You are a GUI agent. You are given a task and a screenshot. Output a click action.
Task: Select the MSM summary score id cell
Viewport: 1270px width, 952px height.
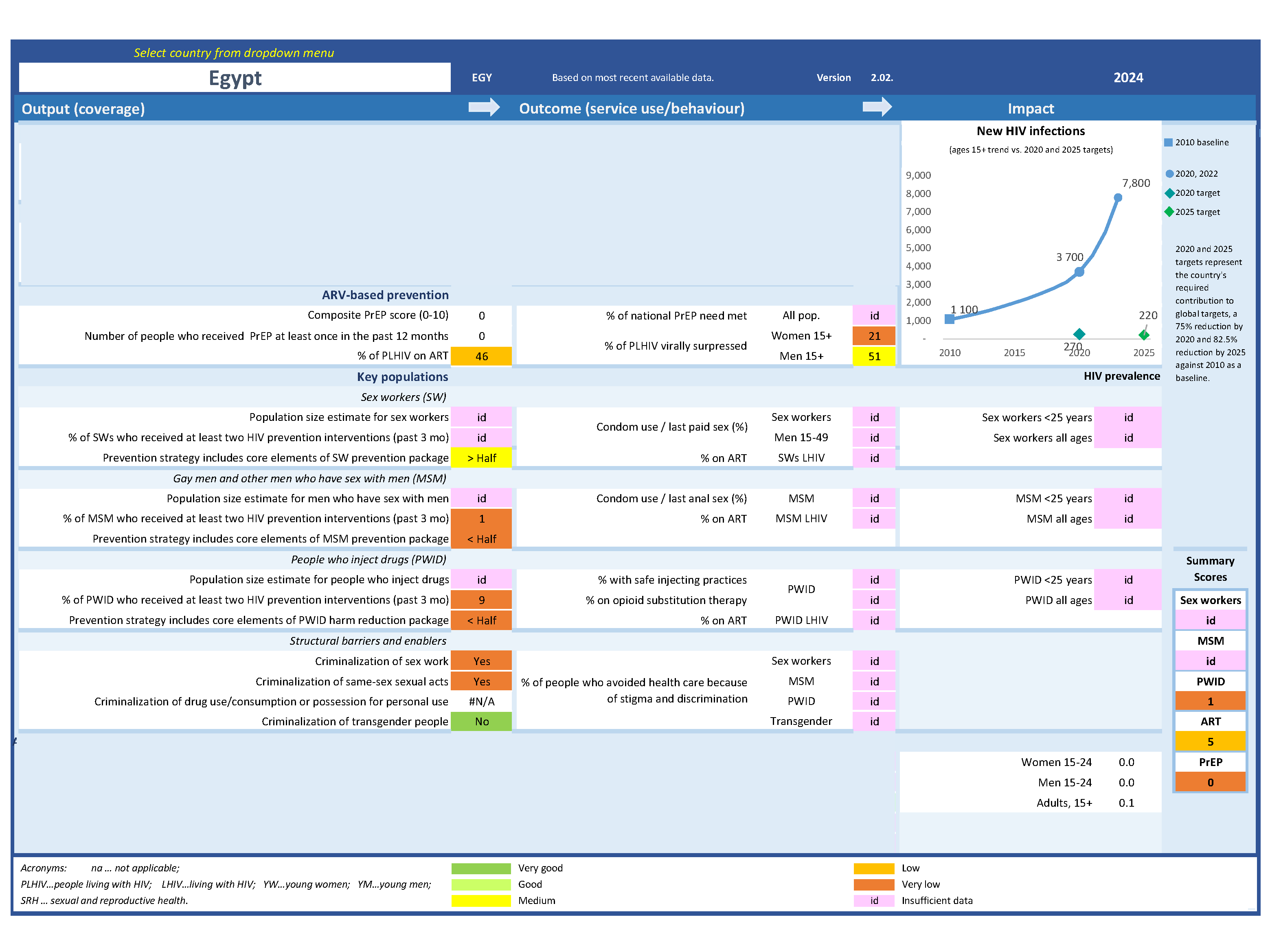tap(1210, 661)
